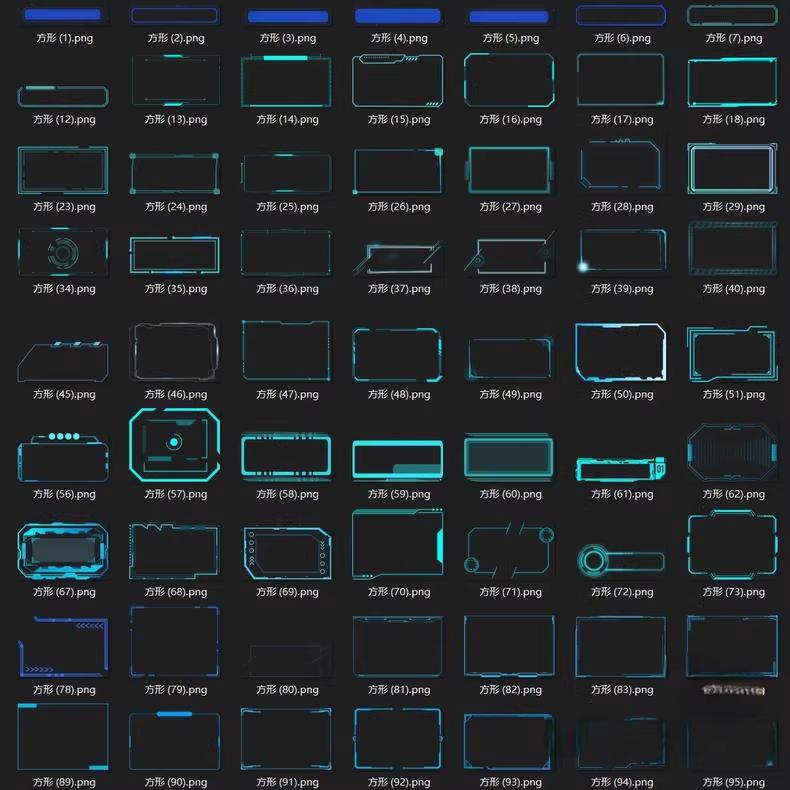Select the 方形 (15).png thumbnail
Image resolution: width=790 pixels, height=790 pixels.
tap(397, 81)
